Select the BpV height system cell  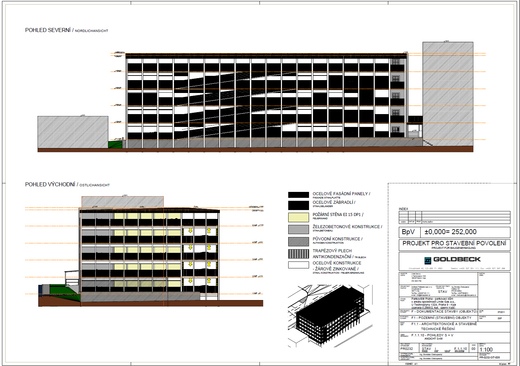pyautogui.click(x=409, y=232)
